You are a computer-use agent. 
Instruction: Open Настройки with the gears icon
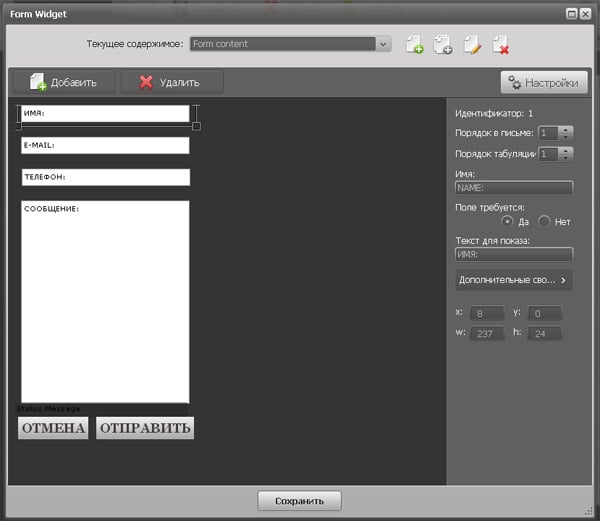(541, 83)
